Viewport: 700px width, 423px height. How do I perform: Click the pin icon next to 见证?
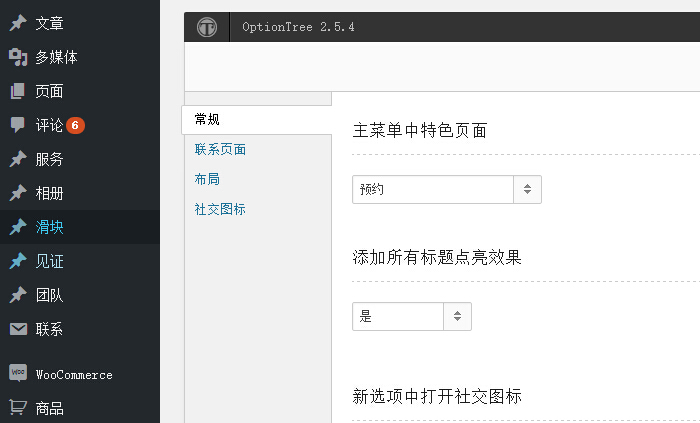[x=18, y=261]
